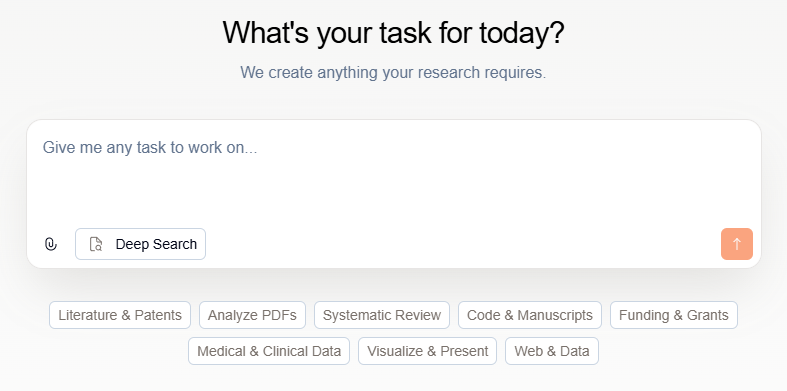Image resolution: width=787 pixels, height=391 pixels.
Task: Select the Funding & Grants option
Action: 674,315
